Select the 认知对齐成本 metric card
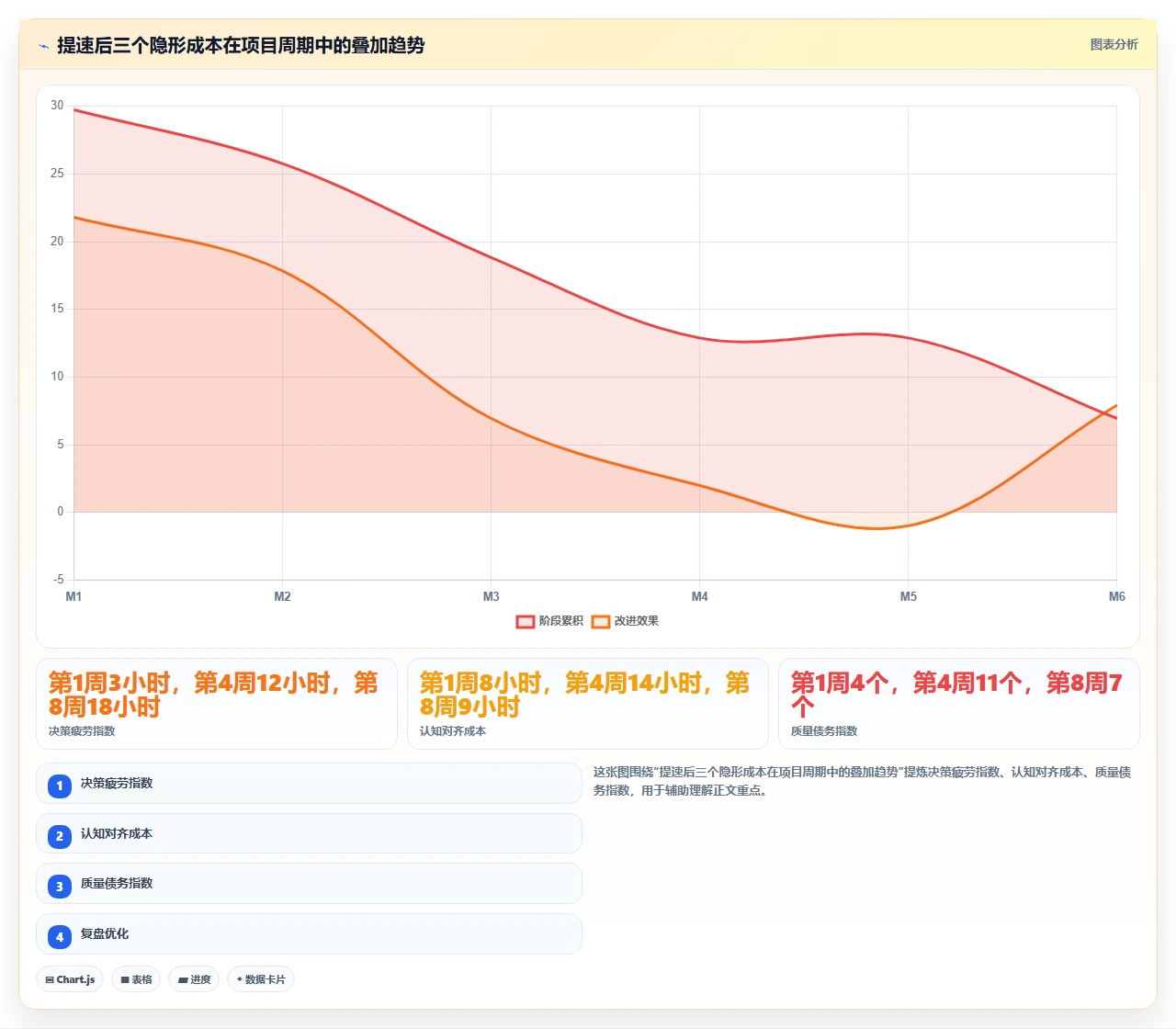 [588, 704]
